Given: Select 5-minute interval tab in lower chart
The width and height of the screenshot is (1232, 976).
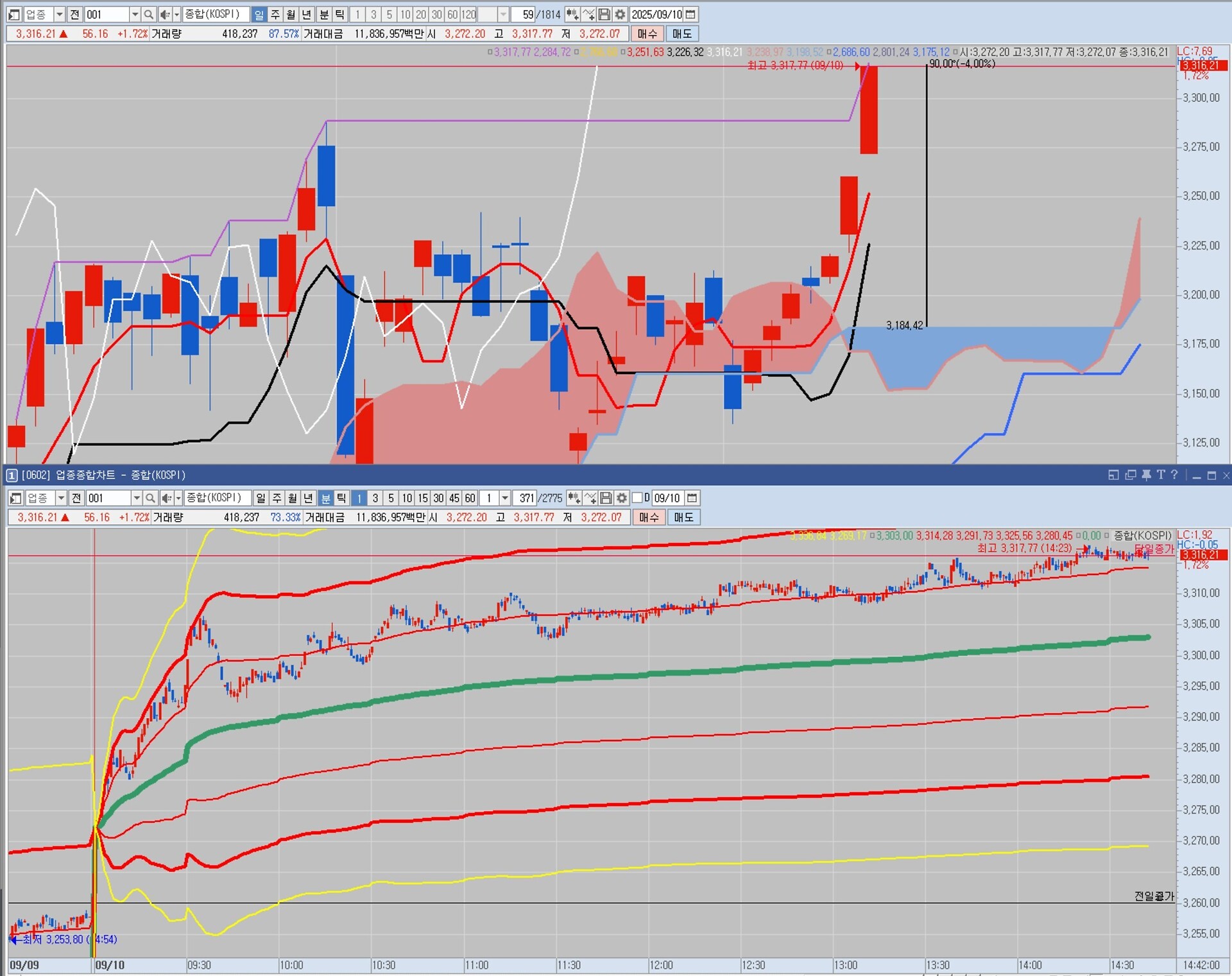Looking at the screenshot, I should (391, 498).
